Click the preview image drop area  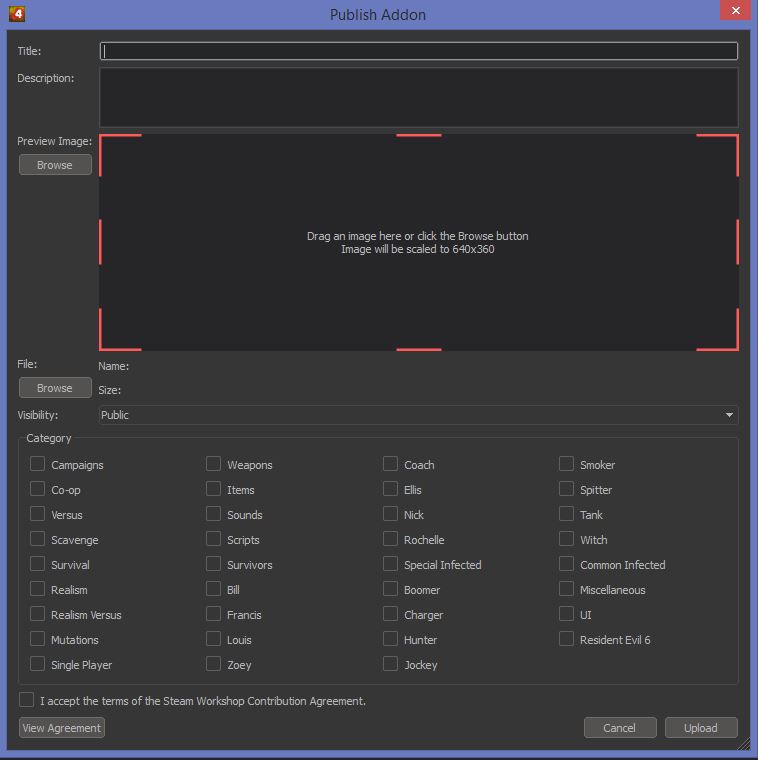[x=419, y=242]
